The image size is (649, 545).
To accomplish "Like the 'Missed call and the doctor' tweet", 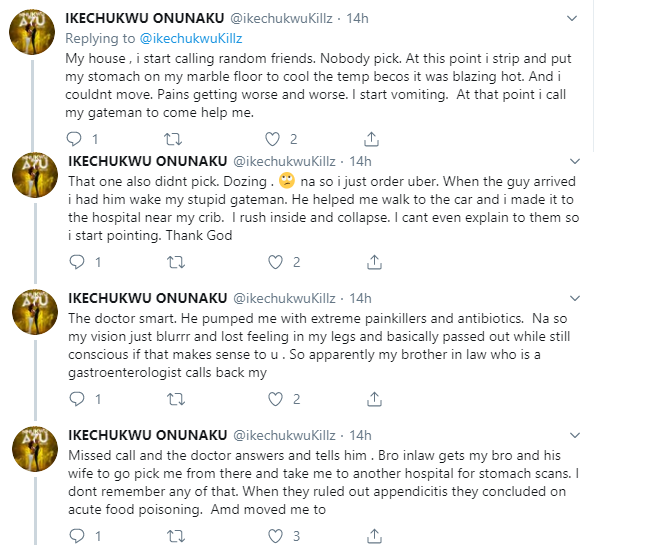I will pyautogui.click(x=275, y=536).
